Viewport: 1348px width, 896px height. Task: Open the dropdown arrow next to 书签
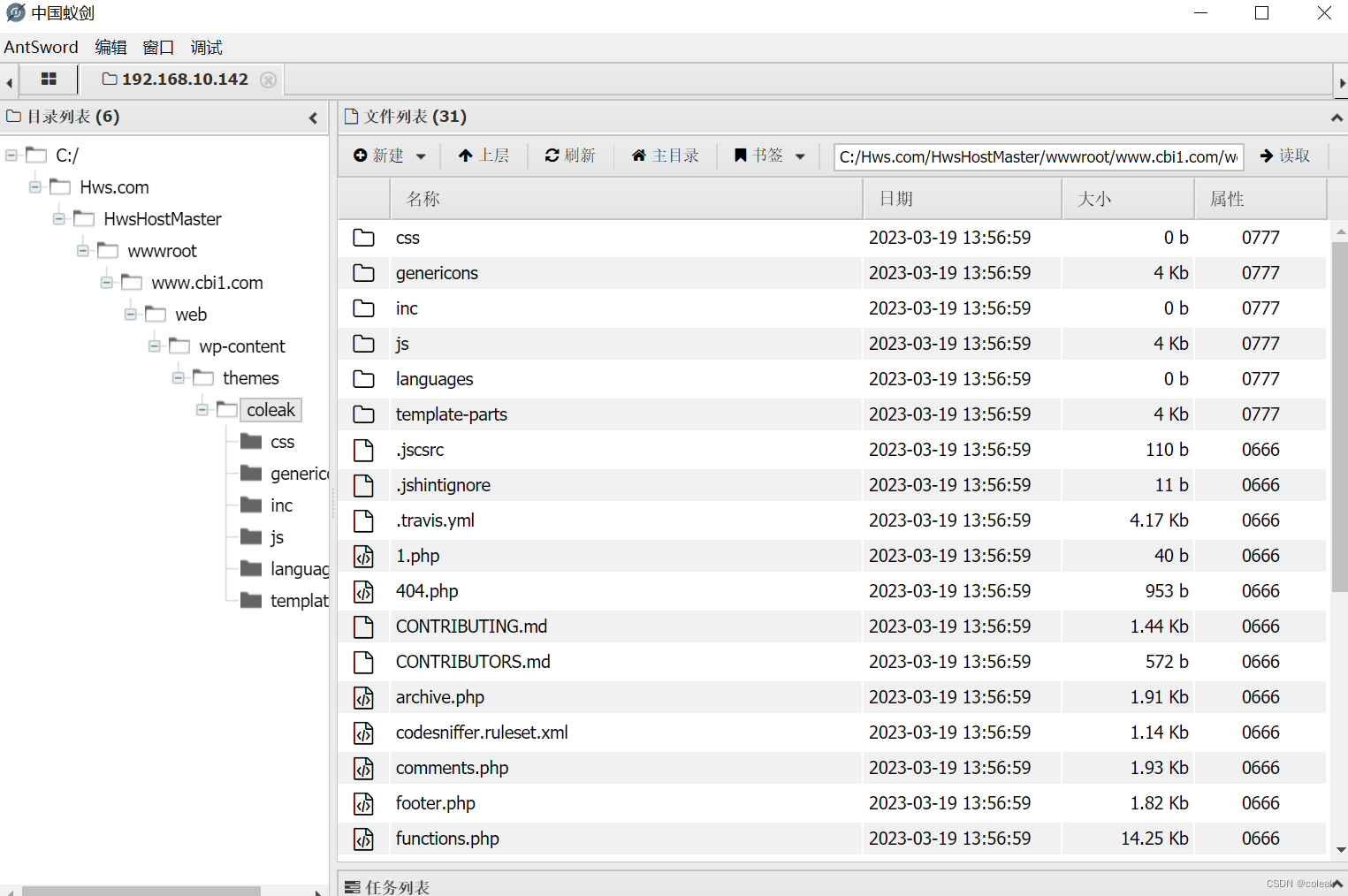(800, 156)
